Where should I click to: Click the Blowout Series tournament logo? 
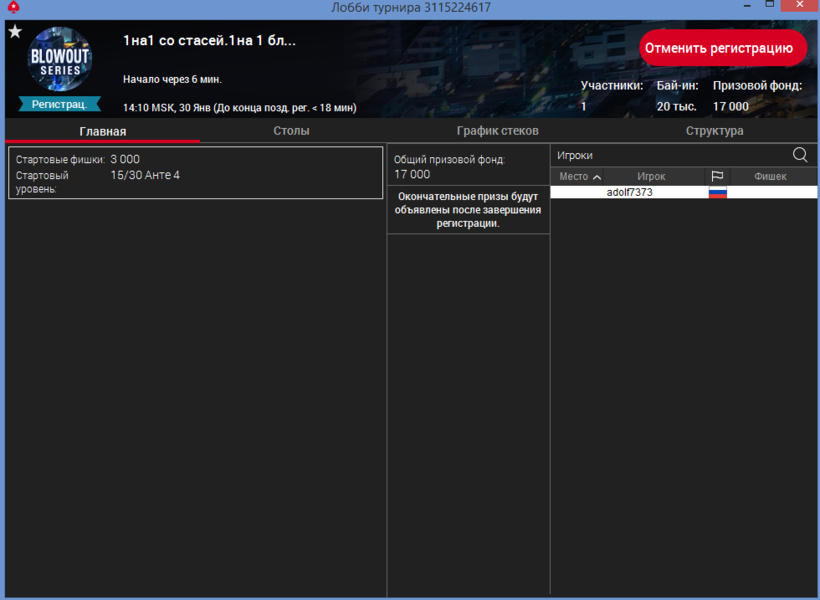[60, 59]
